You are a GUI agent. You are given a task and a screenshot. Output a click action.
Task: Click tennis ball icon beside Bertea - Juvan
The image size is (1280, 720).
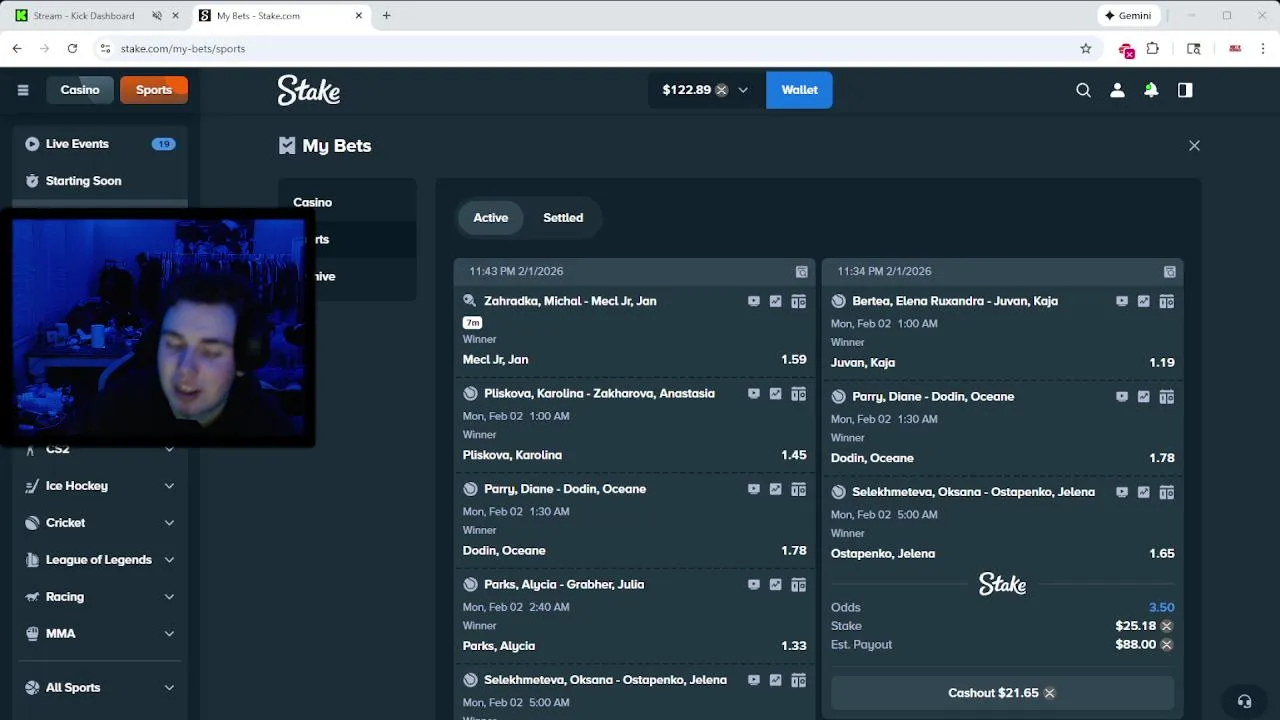coord(838,301)
